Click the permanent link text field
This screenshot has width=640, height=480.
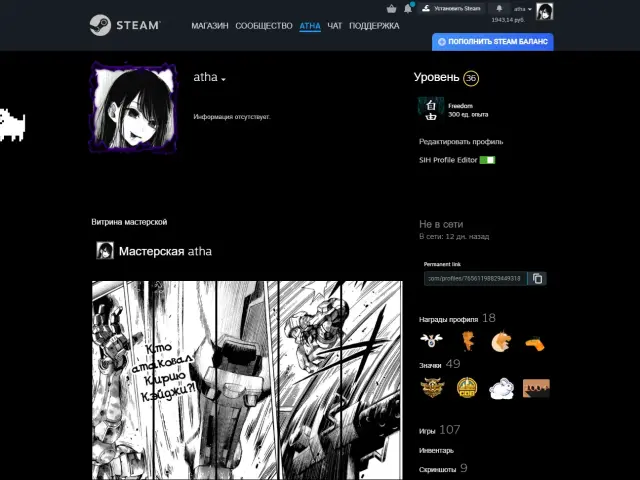474,278
